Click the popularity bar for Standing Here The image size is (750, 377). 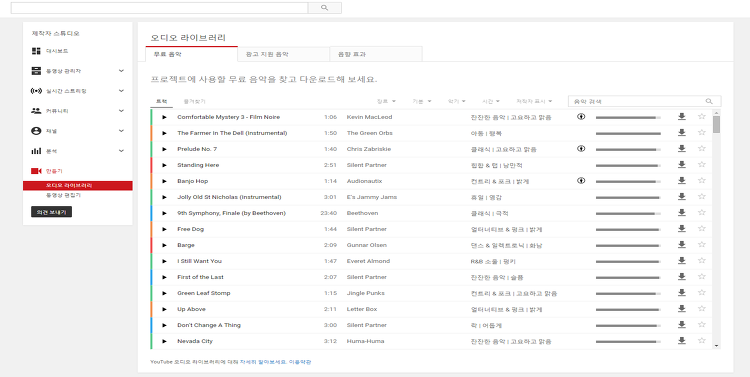[628, 166]
